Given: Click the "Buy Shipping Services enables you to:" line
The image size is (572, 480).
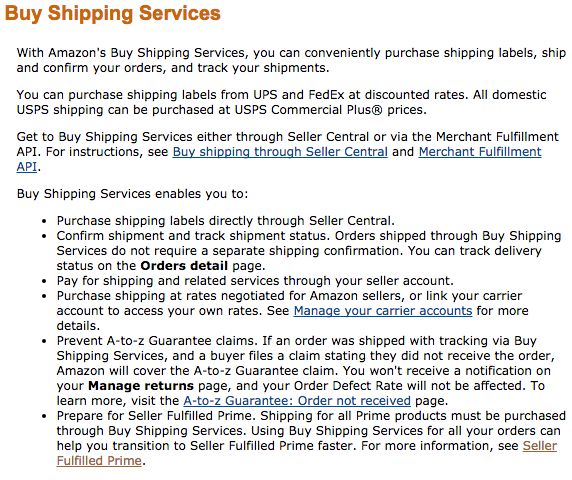Looking at the screenshot, I should (x=132, y=194).
